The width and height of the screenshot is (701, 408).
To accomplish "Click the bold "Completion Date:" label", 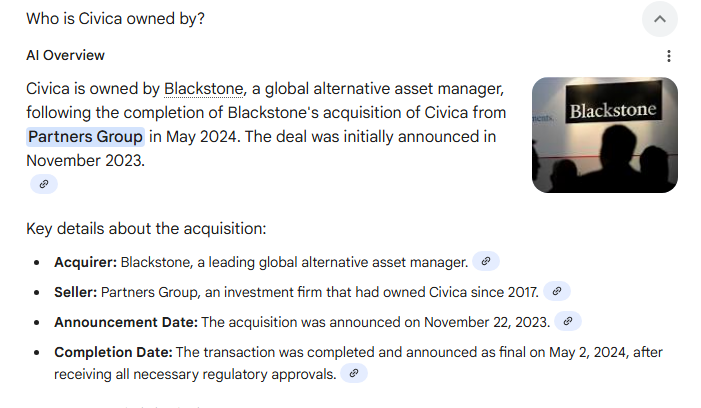I will pos(113,353).
